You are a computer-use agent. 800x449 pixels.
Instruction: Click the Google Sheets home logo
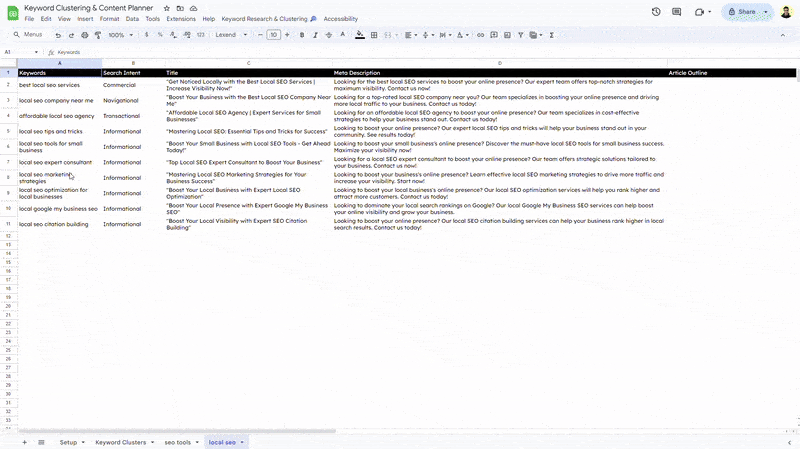13,13
